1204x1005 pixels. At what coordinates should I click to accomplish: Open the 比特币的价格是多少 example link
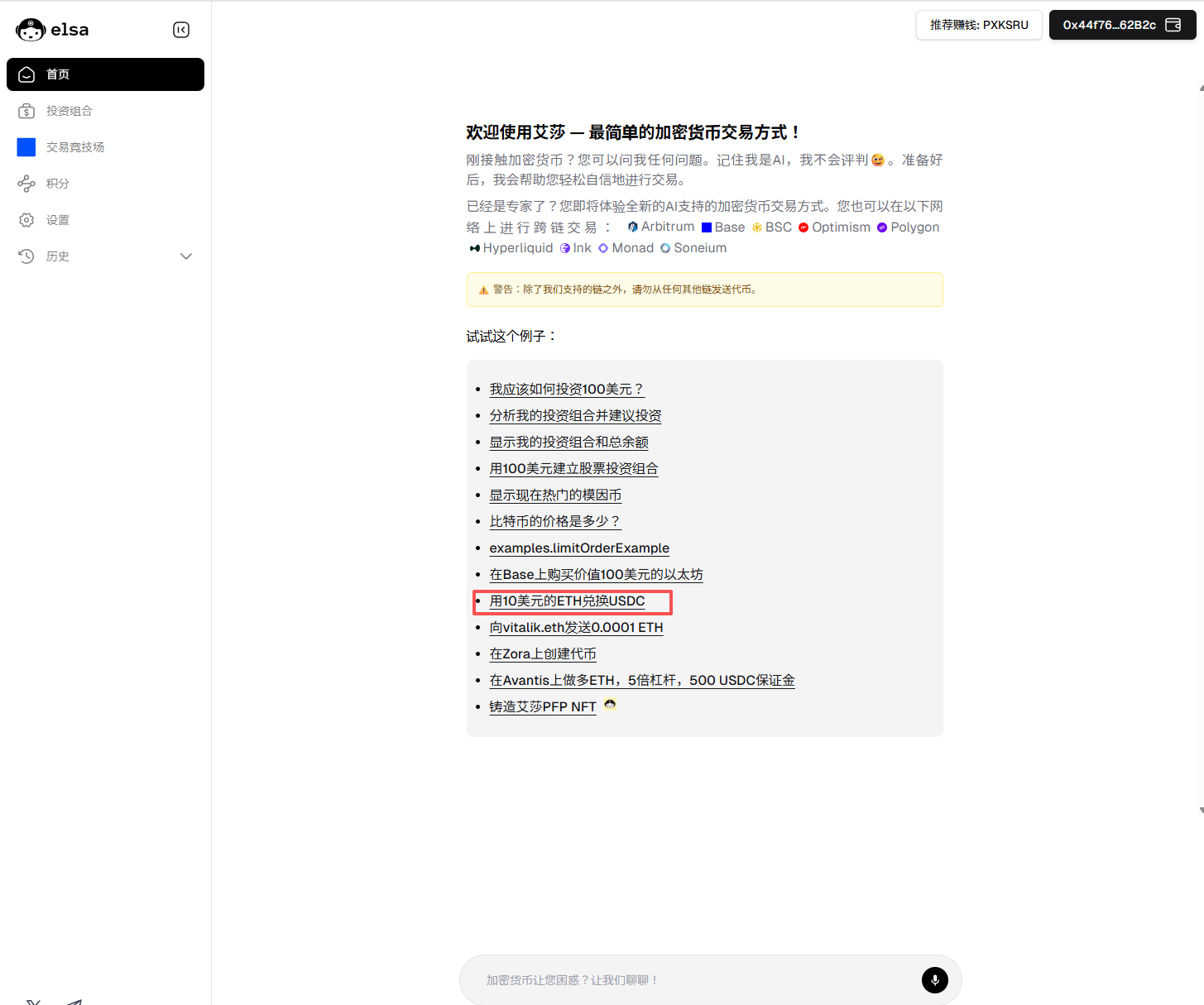point(554,521)
